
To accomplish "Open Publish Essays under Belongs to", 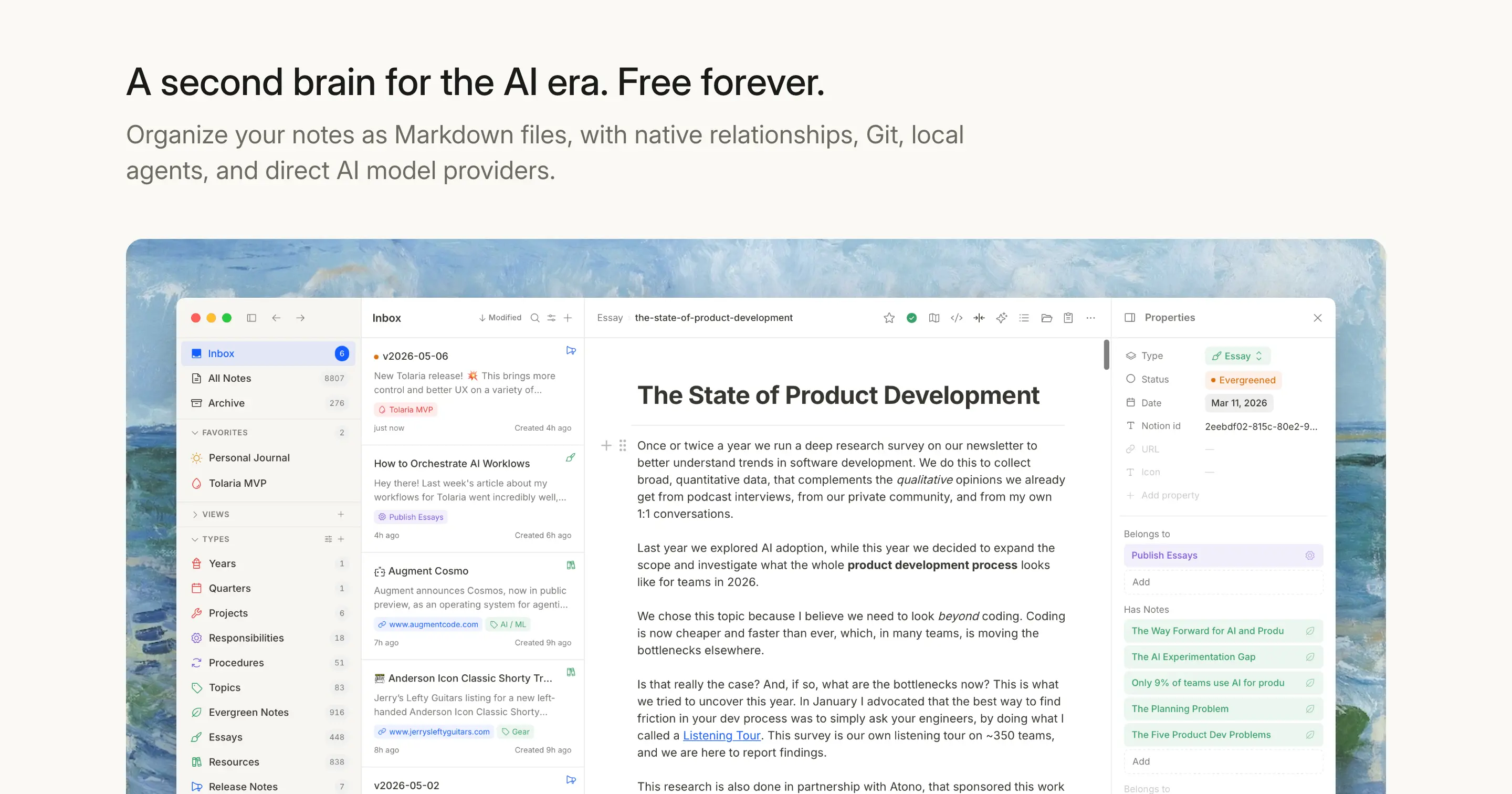I will click(x=1223, y=556).
